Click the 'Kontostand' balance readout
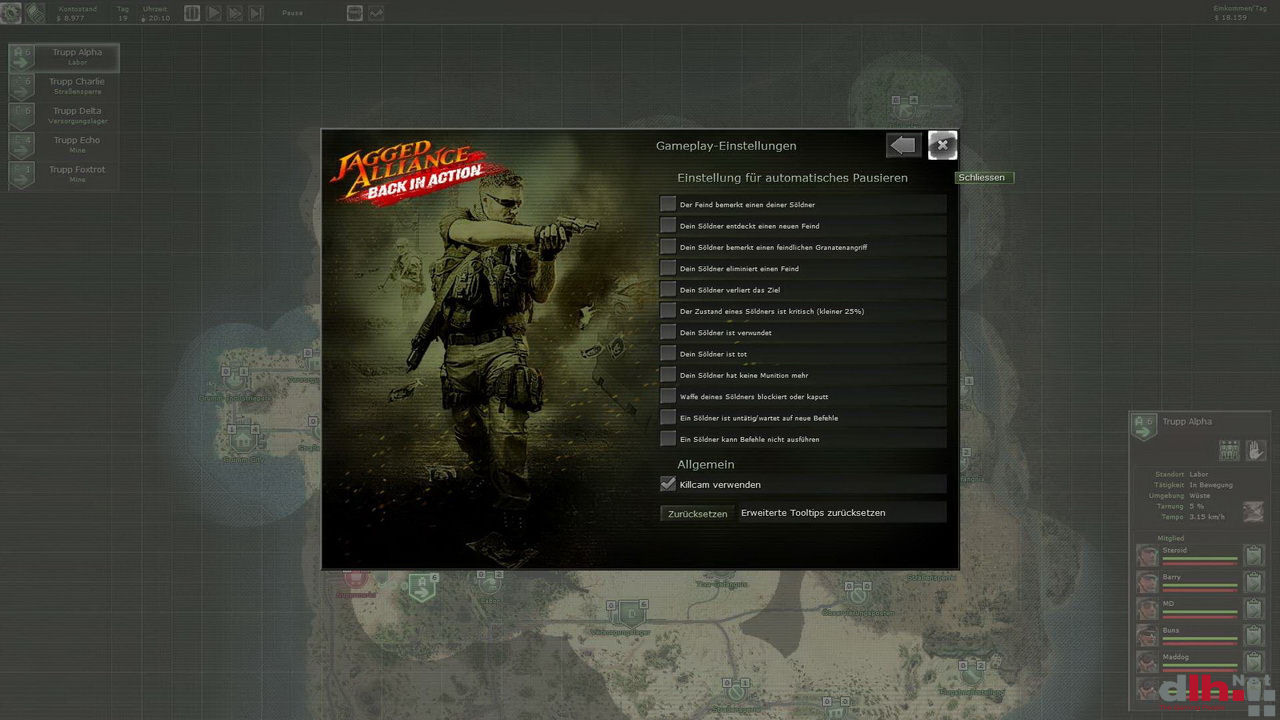This screenshot has width=1280, height=720. click(x=78, y=13)
